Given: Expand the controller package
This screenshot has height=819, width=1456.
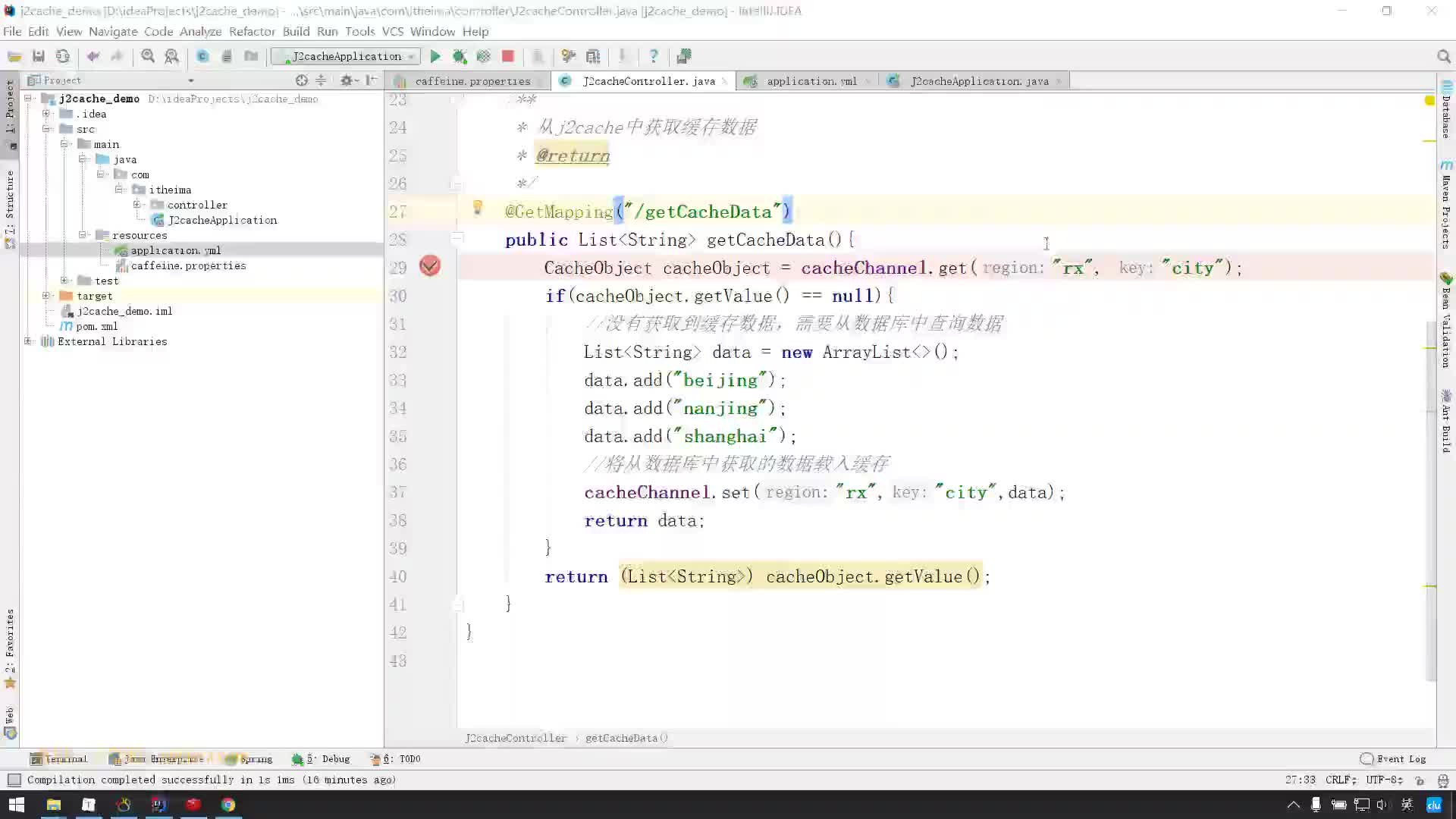Looking at the screenshot, I should click(137, 205).
